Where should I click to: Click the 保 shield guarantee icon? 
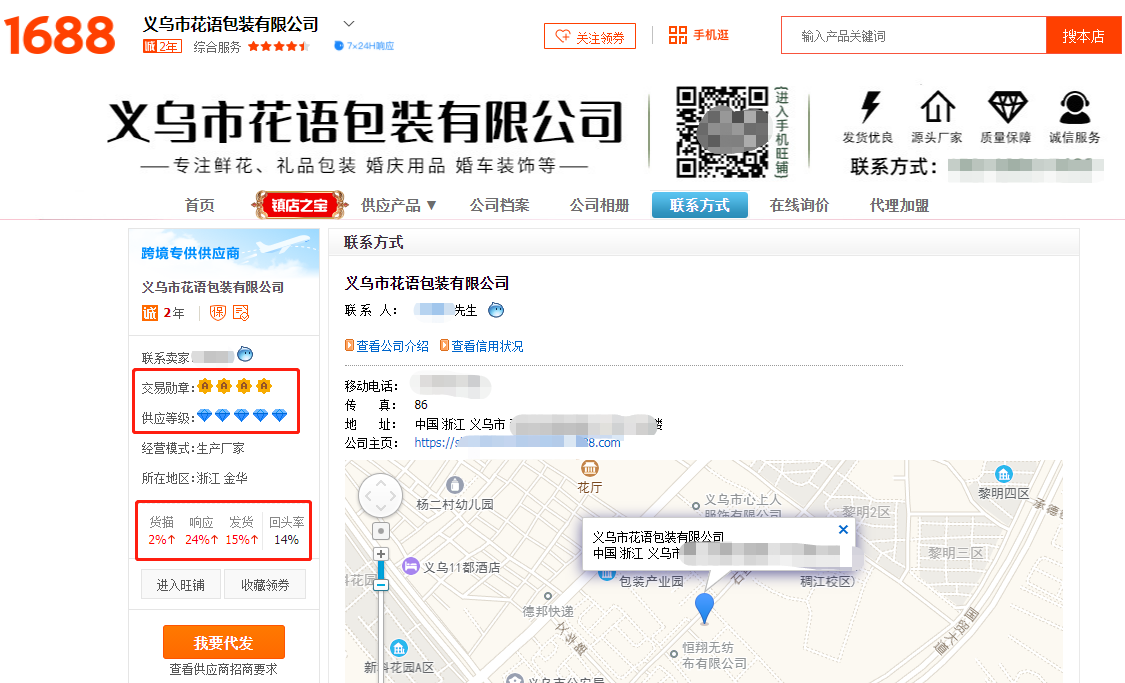coord(217,313)
